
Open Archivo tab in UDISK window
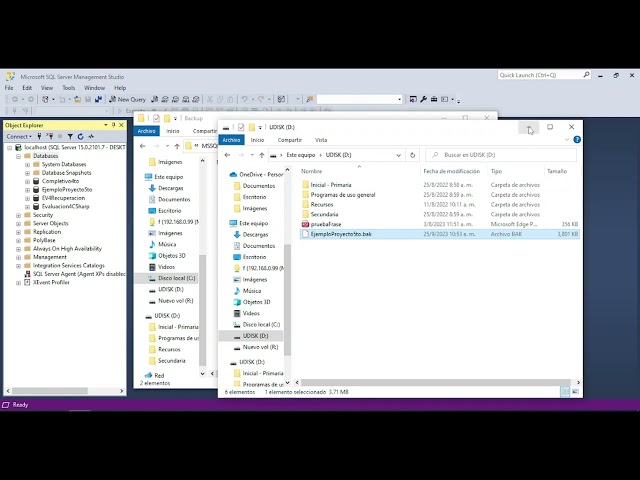pyautogui.click(x=231, y=140)
